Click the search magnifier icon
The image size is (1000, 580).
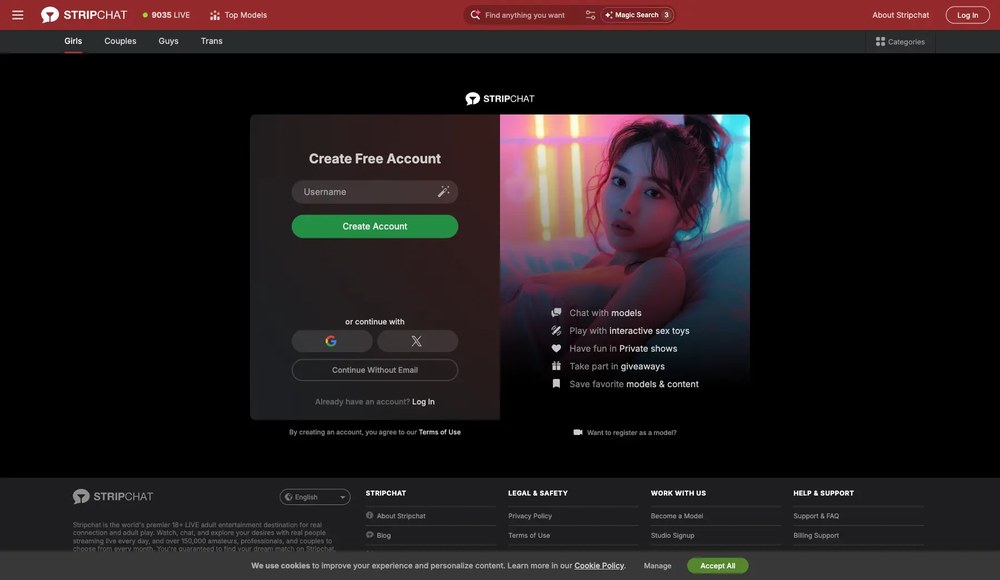pyautogui.click(x=475, y=15)
